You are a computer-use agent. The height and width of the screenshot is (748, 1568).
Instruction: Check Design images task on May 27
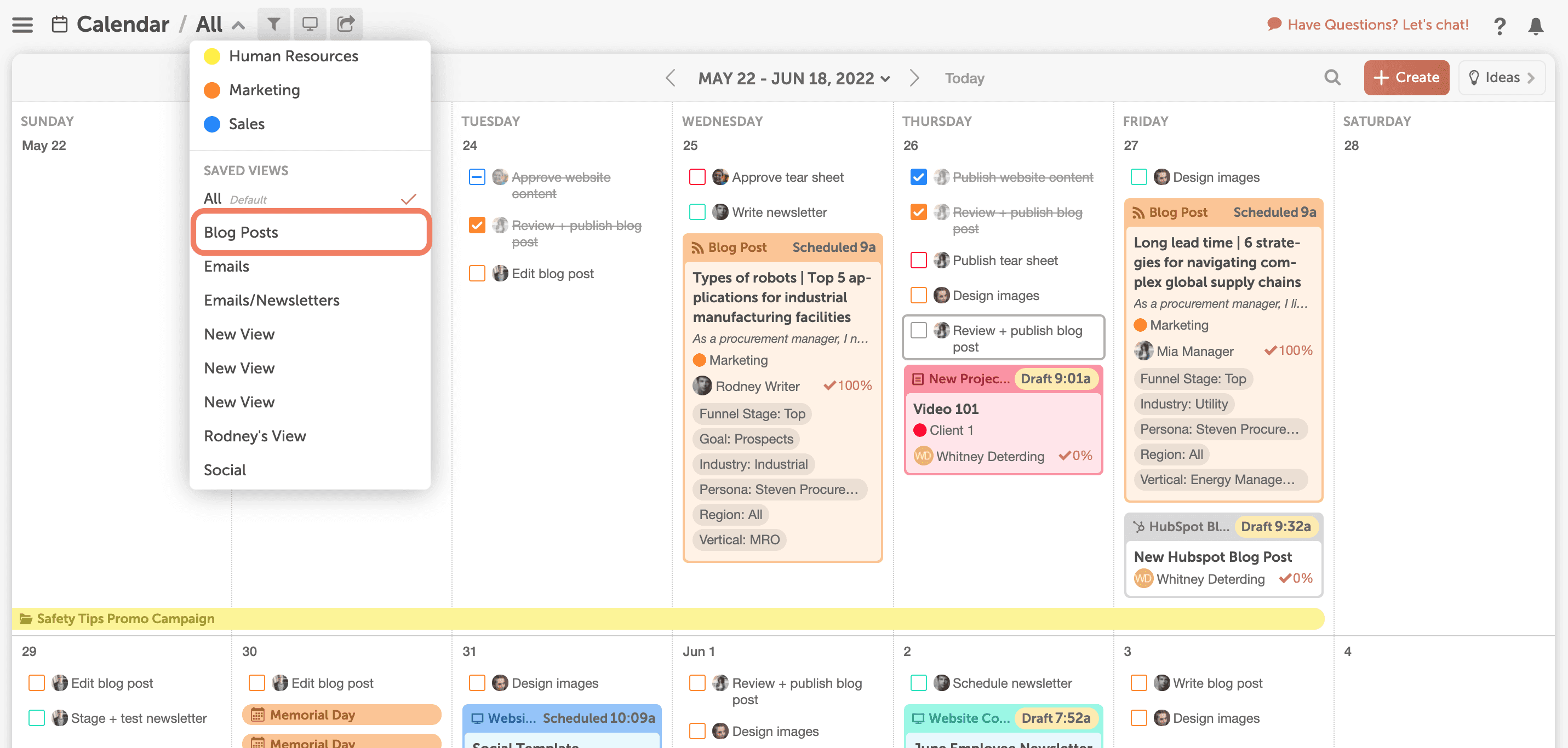click(x=1138, y=177)
